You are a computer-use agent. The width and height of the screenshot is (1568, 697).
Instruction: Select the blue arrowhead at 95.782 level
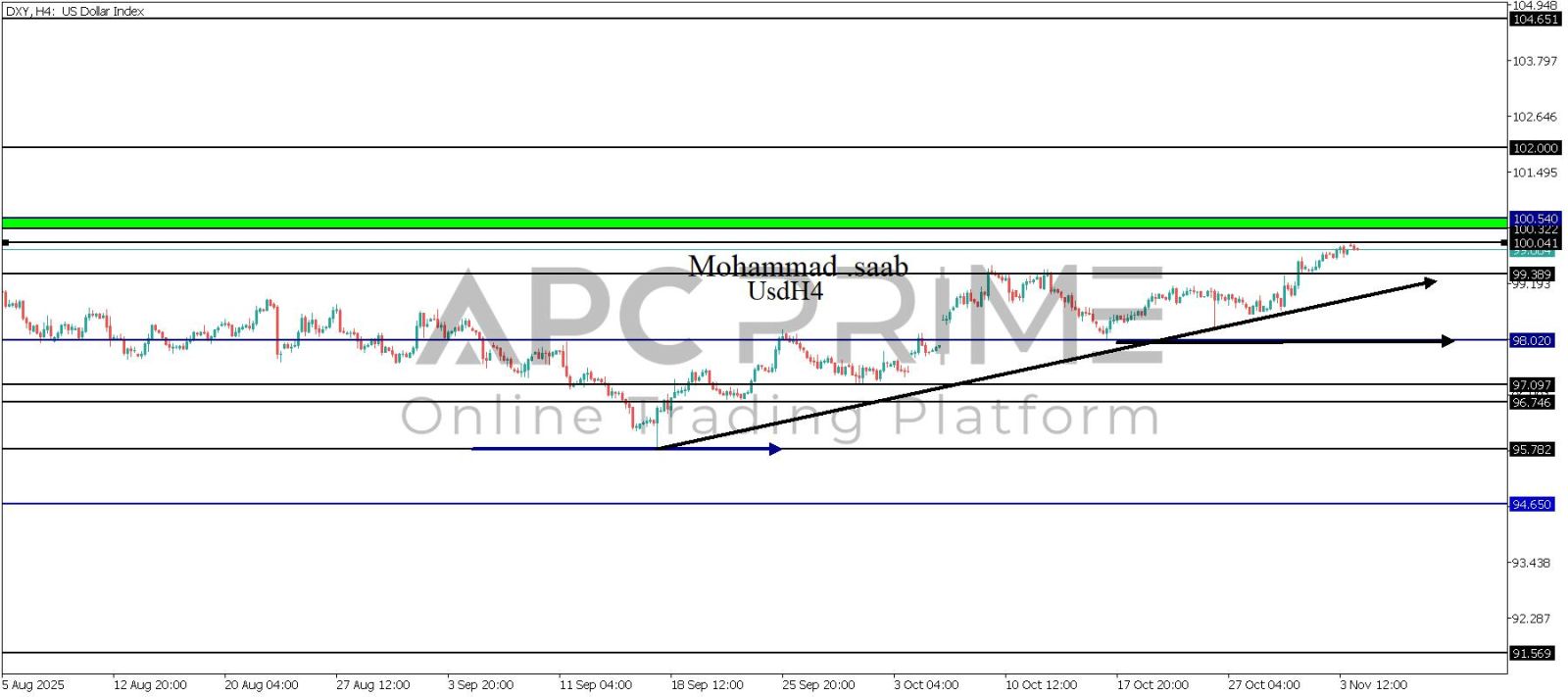tap(775, 449)
